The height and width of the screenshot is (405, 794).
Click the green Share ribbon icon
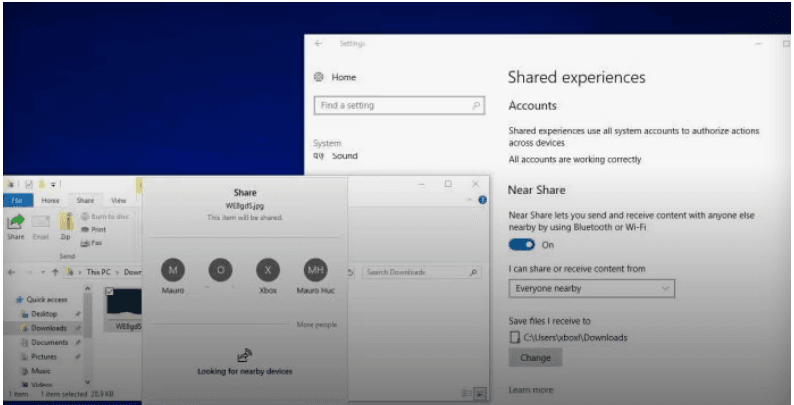[16, 222]
